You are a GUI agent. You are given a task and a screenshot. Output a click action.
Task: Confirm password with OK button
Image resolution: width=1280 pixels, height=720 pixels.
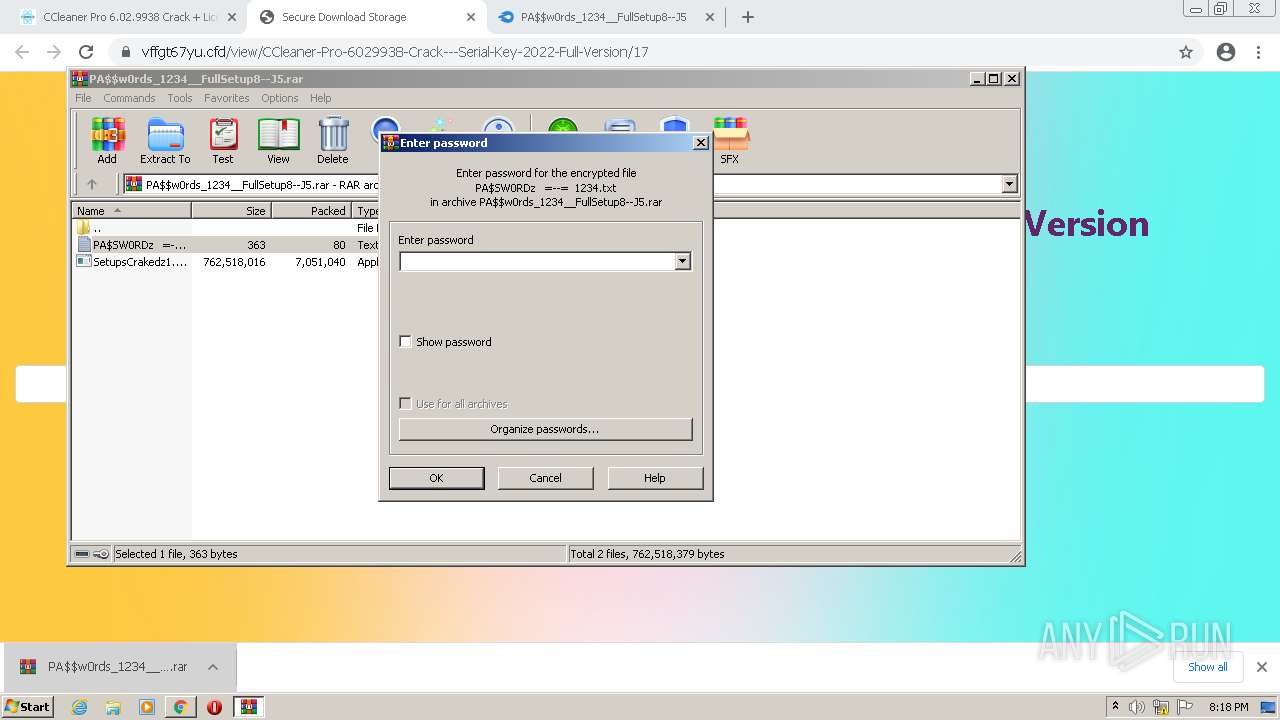click(x=436, y=478)
